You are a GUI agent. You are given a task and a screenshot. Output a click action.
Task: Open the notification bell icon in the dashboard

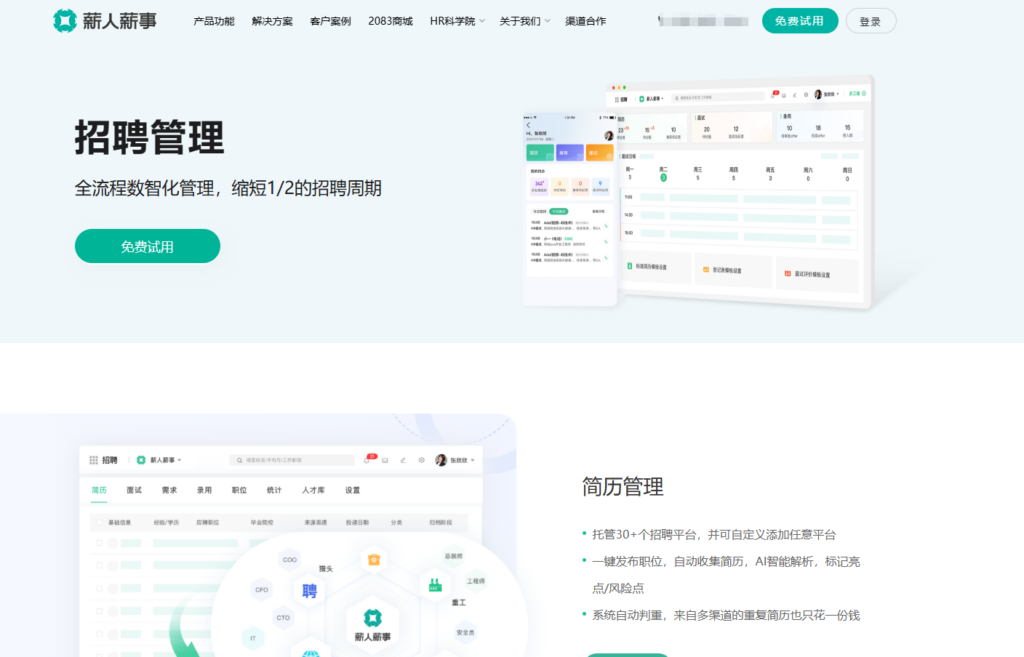pyautogui.click(x=366, y=459)
